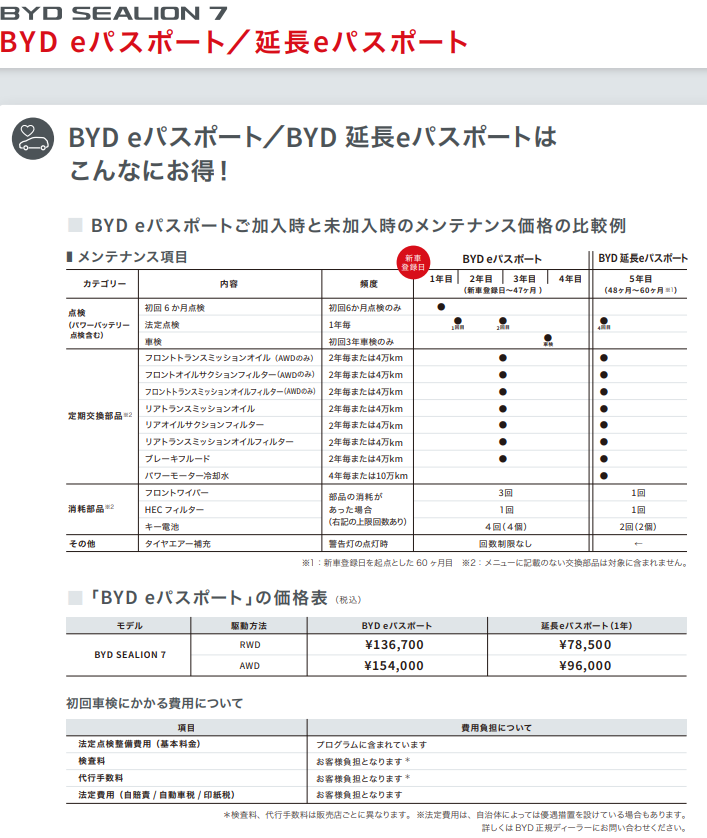Click the 「BYD eパスポート」の価格表 heading
Image resolution: width=707 pixels, height=838 pixels.
point(208,598)
